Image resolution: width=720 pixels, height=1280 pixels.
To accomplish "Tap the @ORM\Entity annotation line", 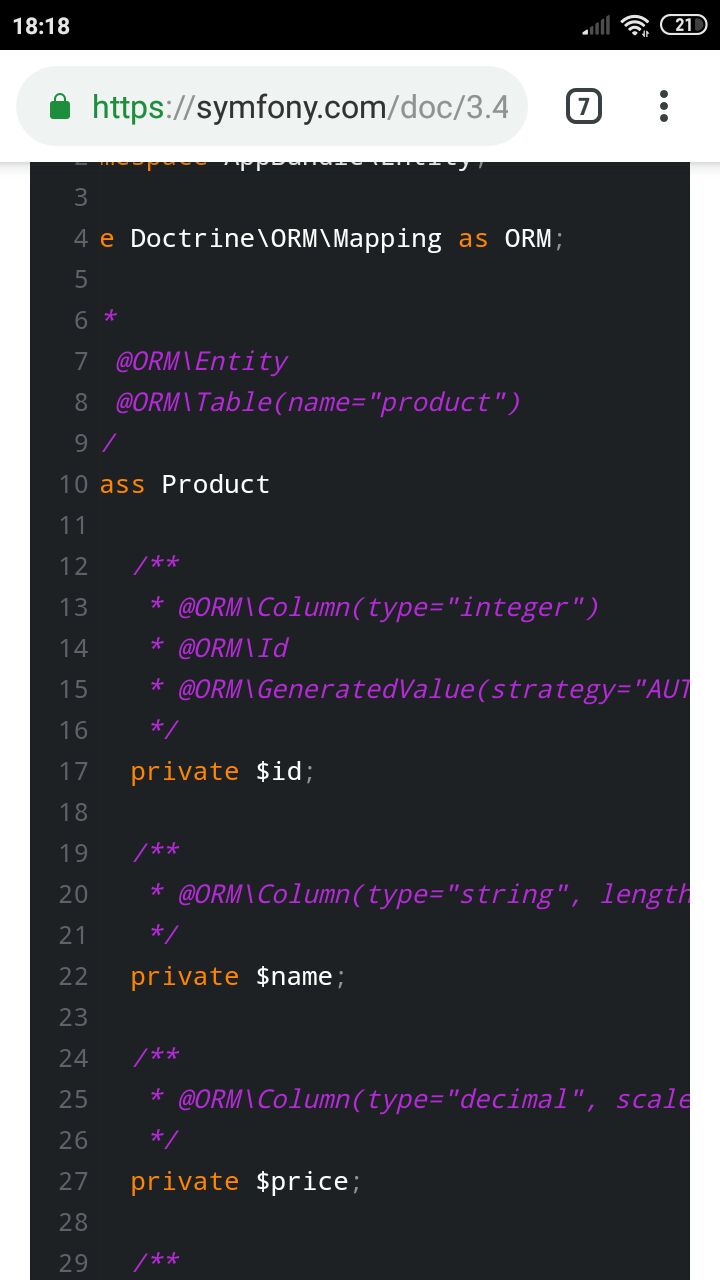I will pos(202,361).
